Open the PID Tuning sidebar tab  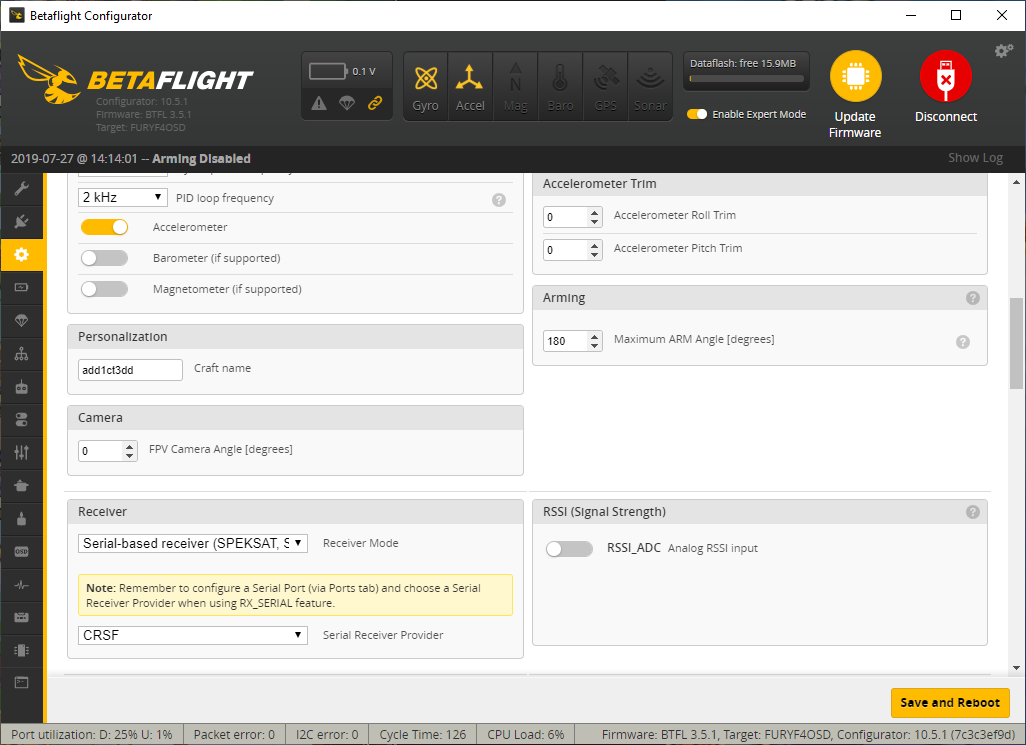[22, 354]
